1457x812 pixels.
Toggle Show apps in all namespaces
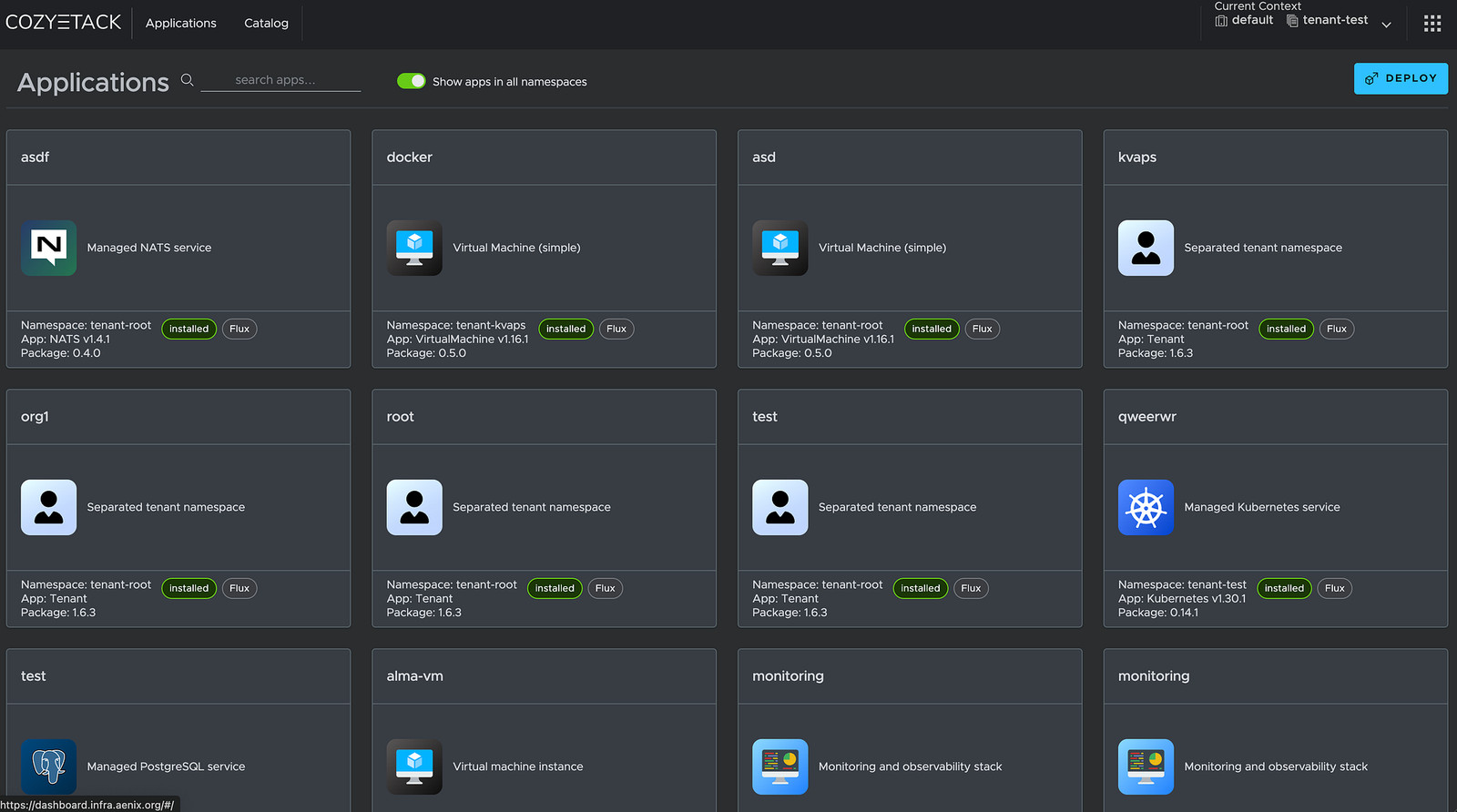(411, 81)
